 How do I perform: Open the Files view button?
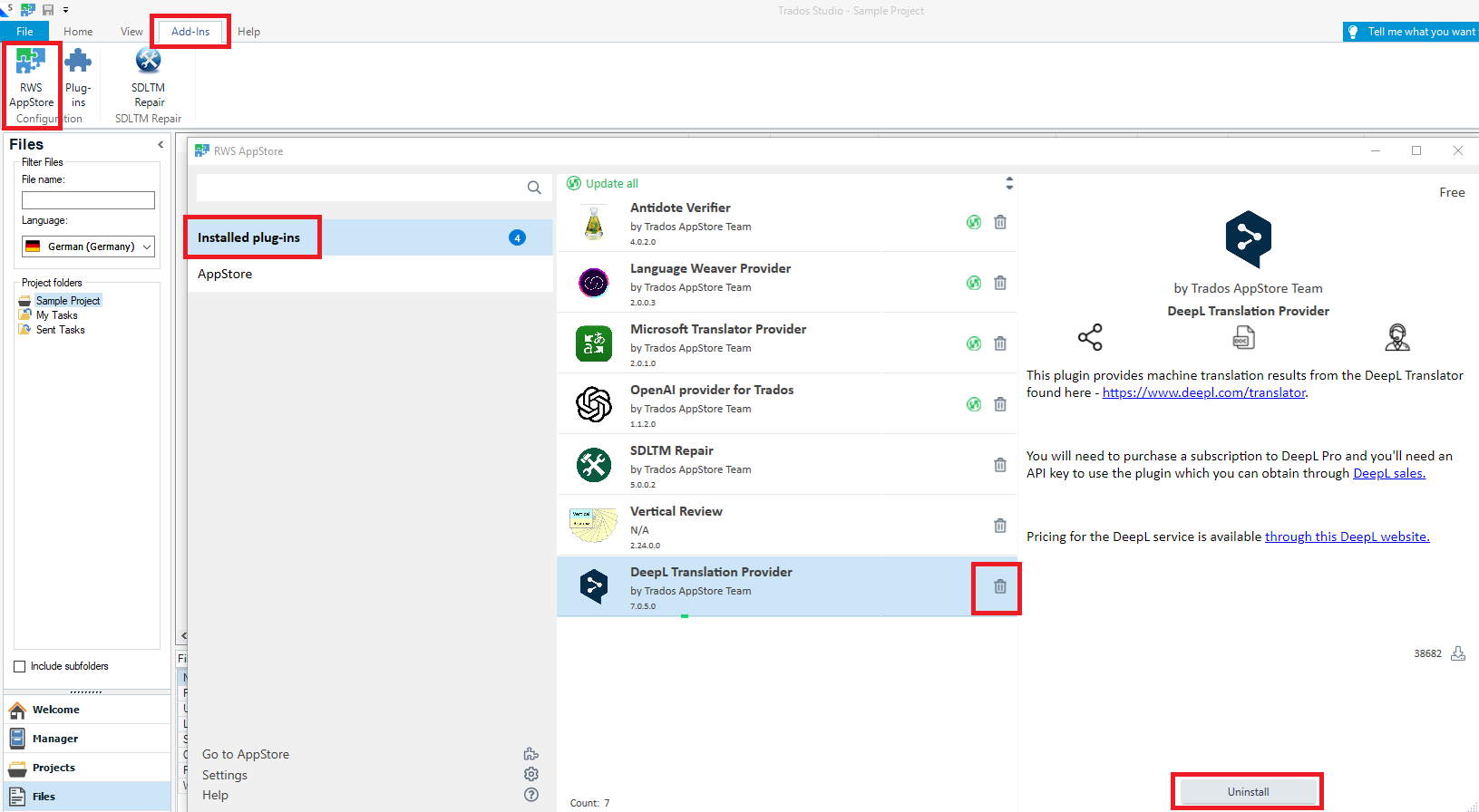pyautogui.click(x=87, y=797)
